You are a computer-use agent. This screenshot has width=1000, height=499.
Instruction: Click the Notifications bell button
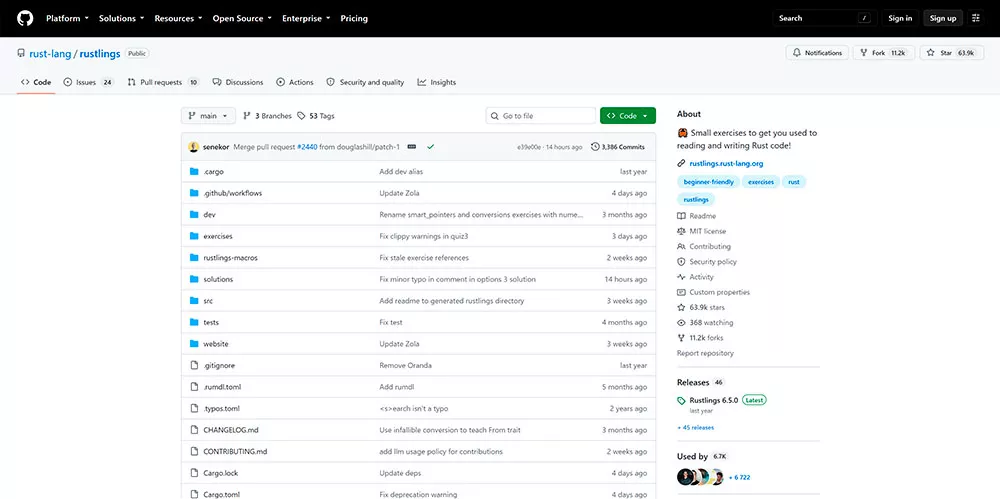(817, 53)
